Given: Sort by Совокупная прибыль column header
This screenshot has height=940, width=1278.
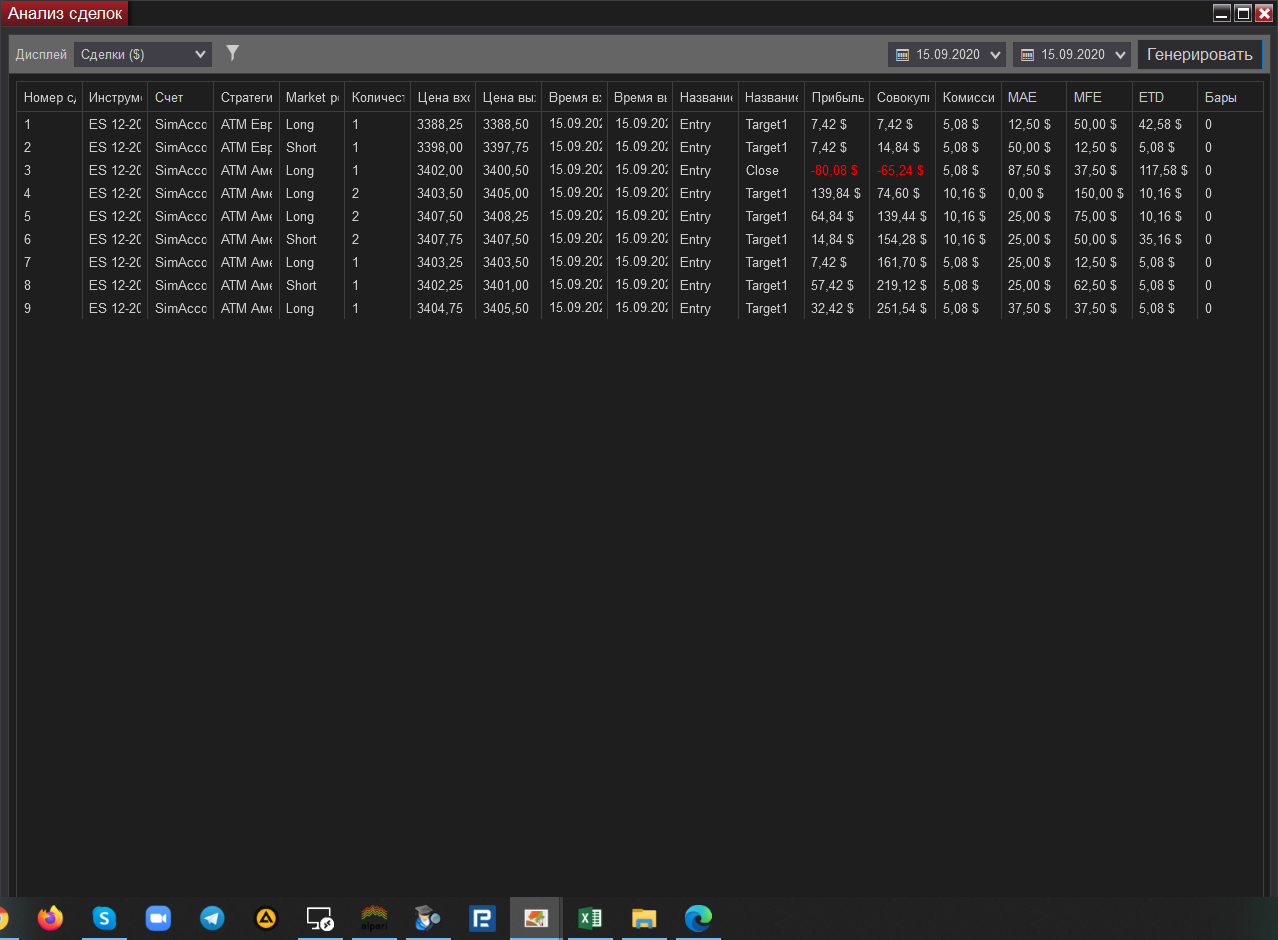Looking at the screenshot, I should (903, 97).
